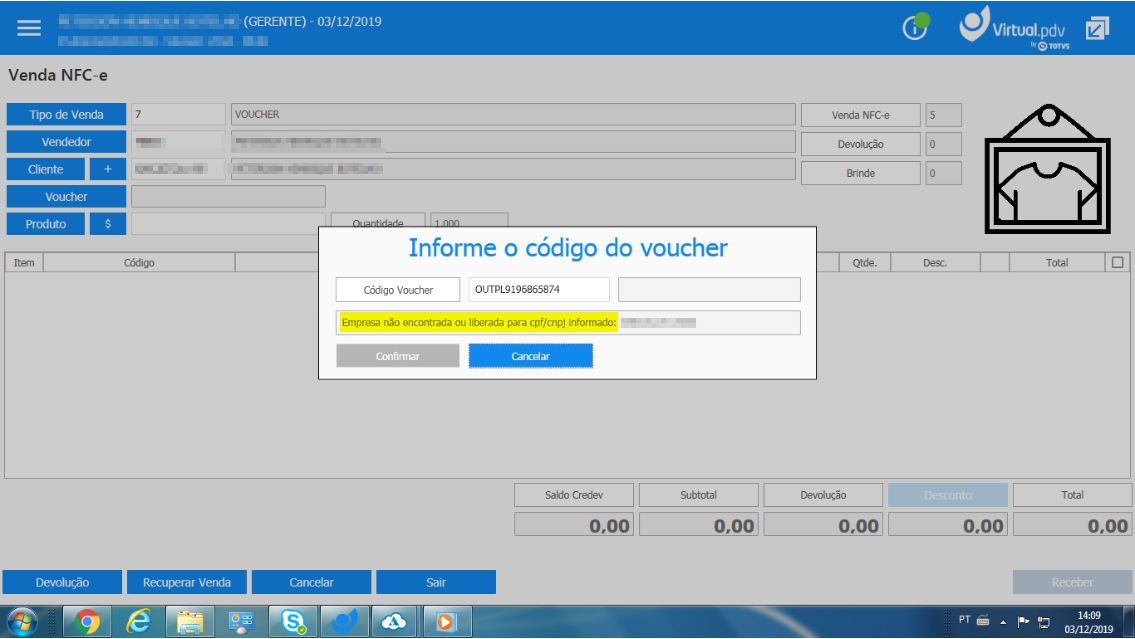The image size is (1135, 639).
Task: Focus the Voucher input field
Action: pos(228,197)
